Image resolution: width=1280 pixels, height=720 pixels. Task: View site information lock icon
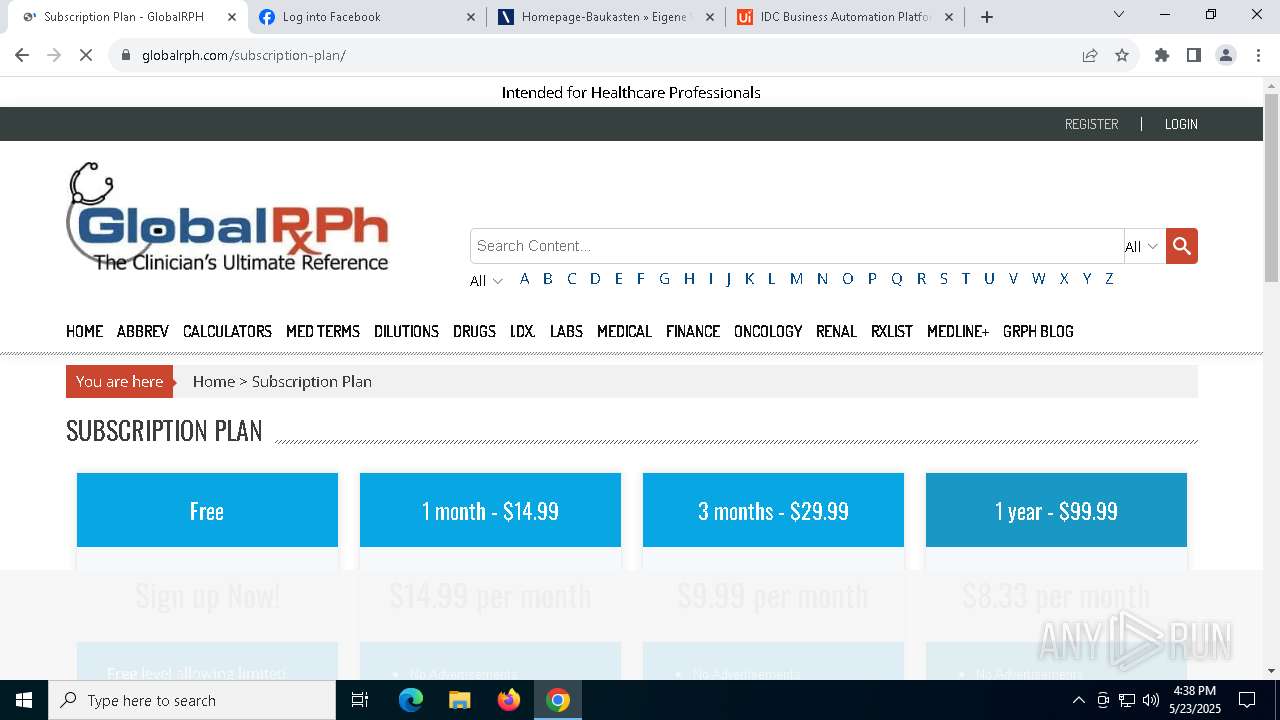point(126,55)
